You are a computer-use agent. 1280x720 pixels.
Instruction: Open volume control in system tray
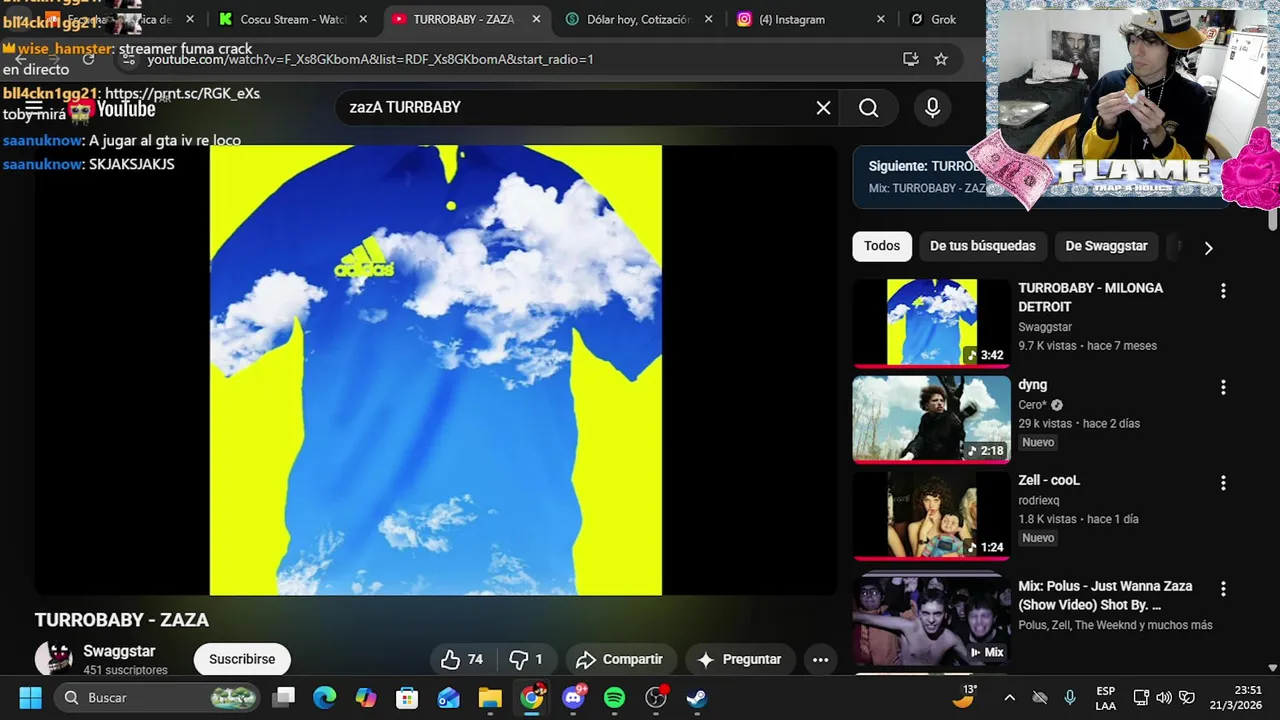[1164, 697]
